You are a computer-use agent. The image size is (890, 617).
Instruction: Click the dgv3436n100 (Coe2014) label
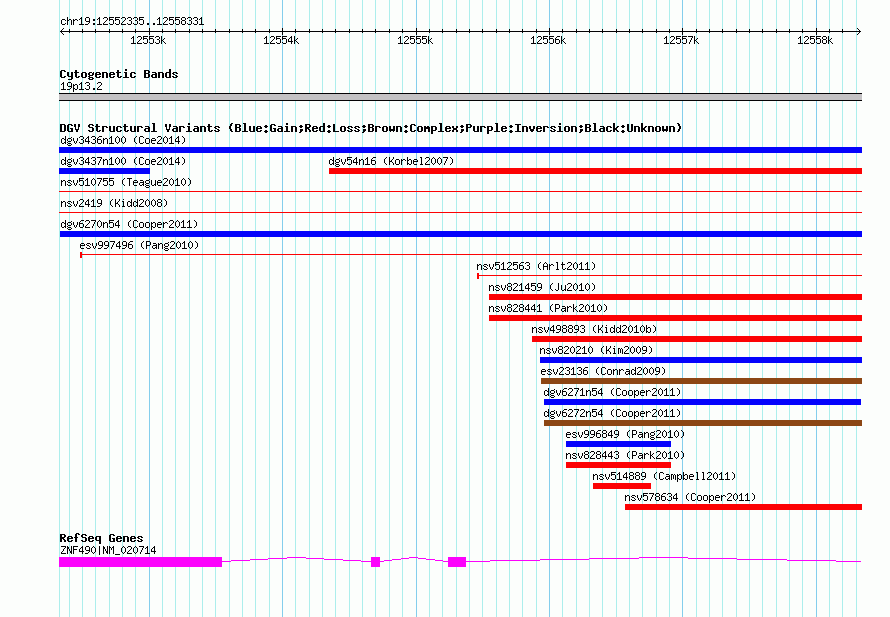[123, 140]
